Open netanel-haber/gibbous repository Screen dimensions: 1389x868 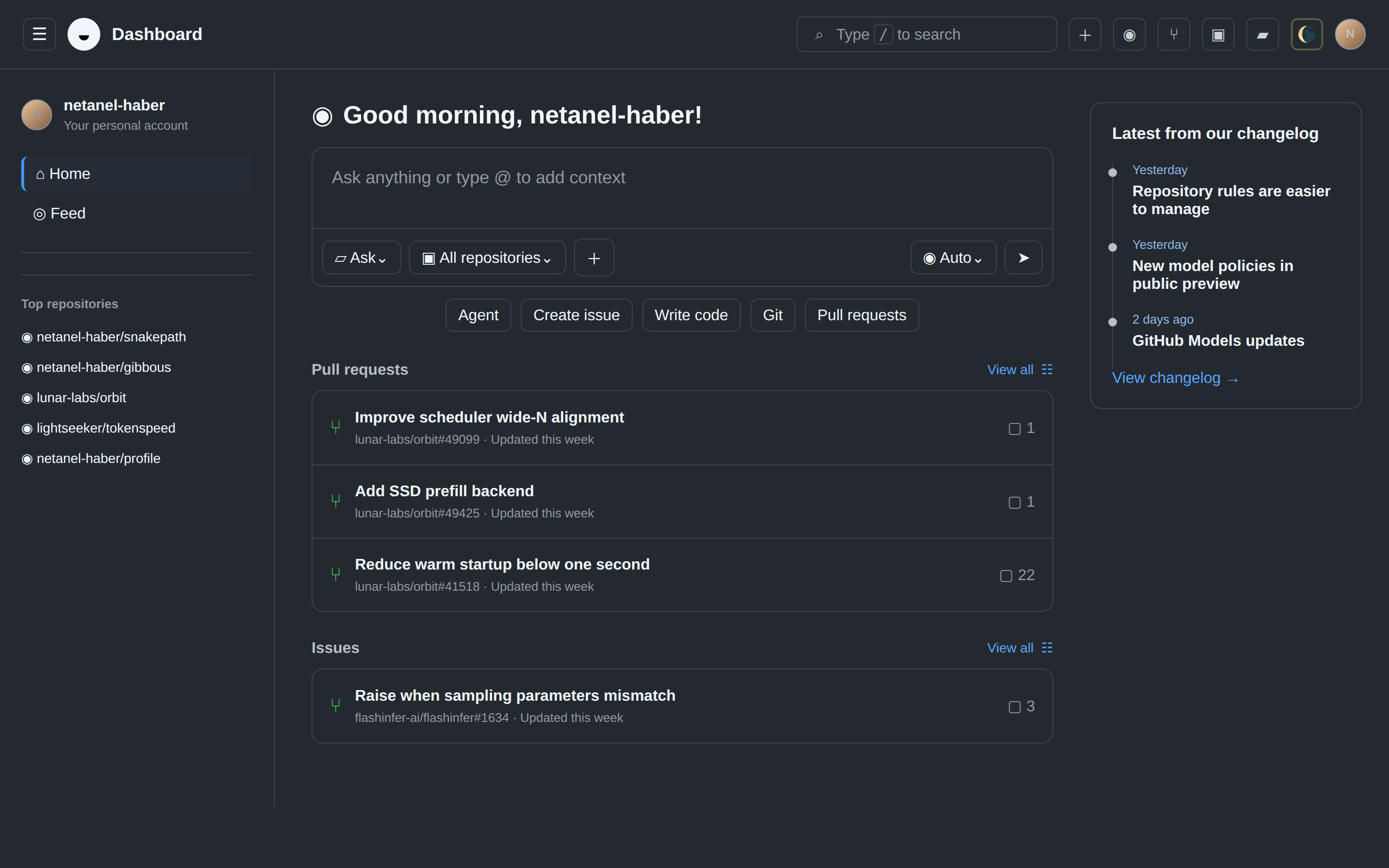point(96,367)
